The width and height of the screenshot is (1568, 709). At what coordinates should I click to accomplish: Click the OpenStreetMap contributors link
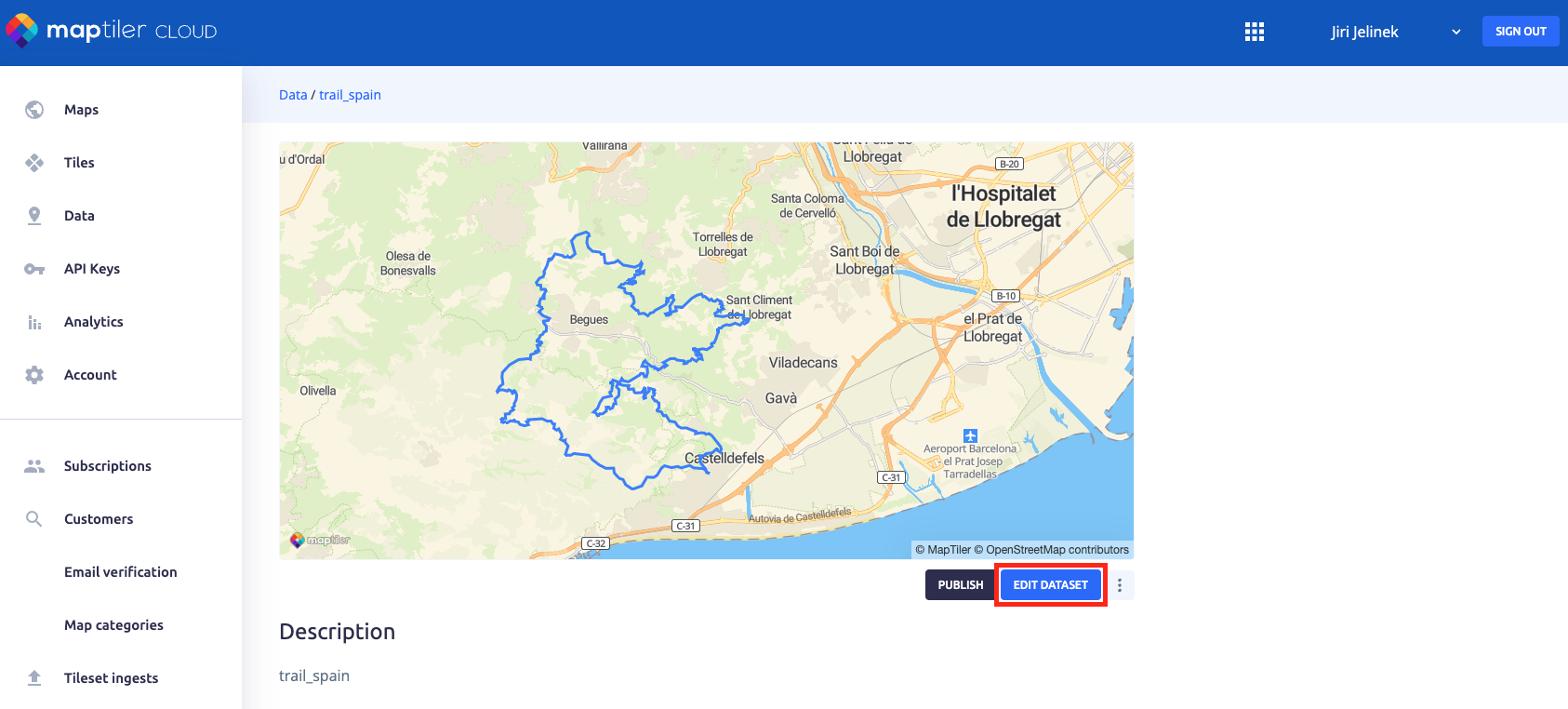[x=1052, y=550]
